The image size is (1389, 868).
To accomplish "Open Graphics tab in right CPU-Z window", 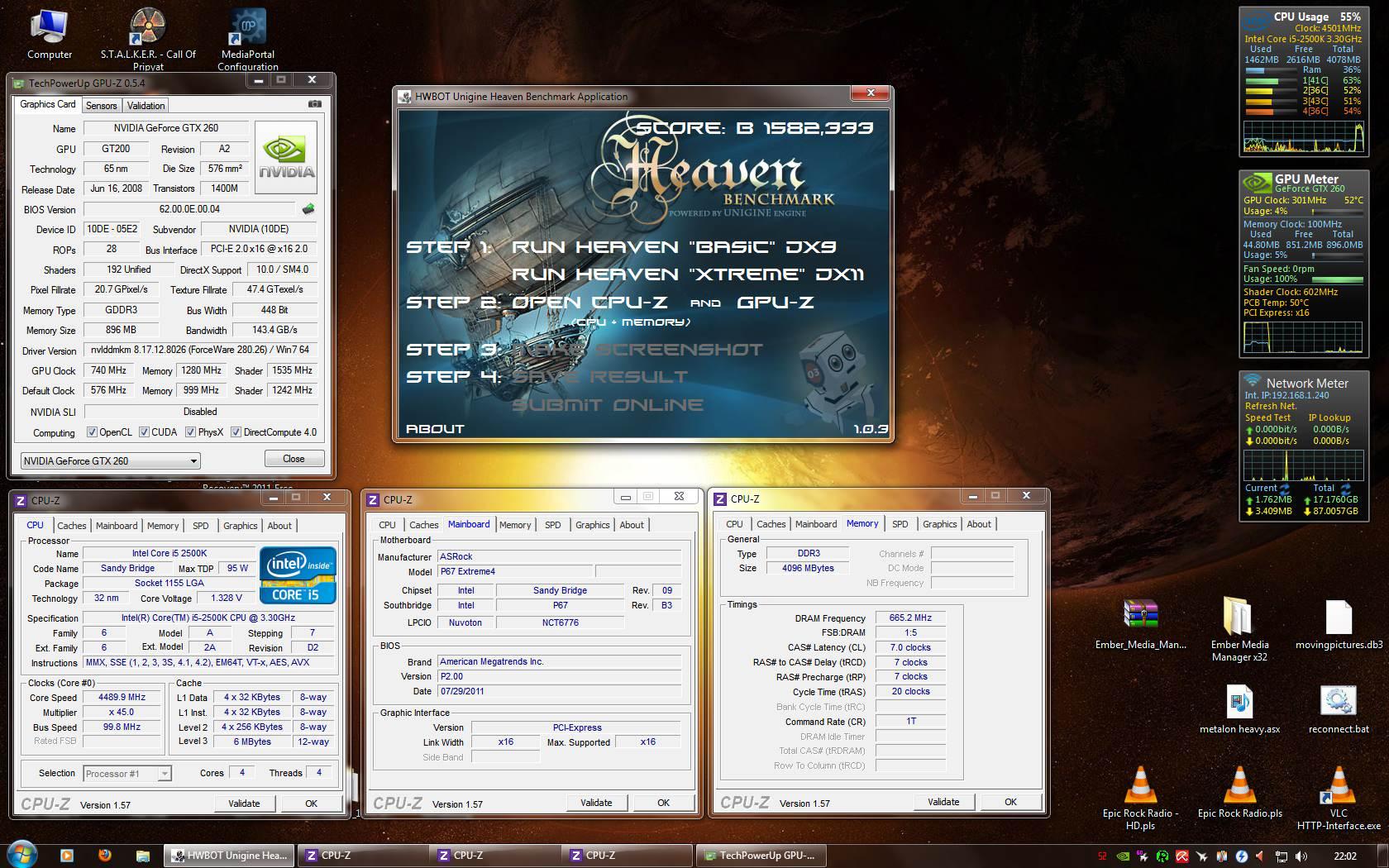I will (939, 524).
